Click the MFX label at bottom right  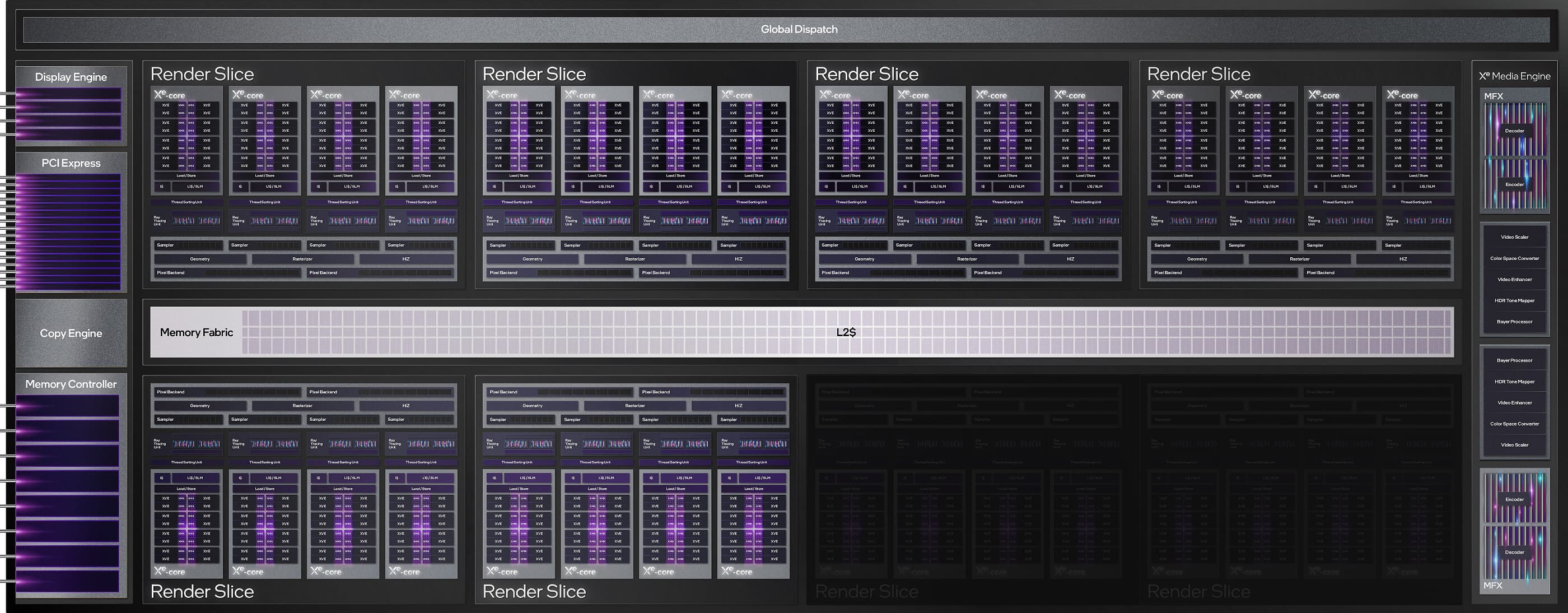click(x=1493, y=586)
